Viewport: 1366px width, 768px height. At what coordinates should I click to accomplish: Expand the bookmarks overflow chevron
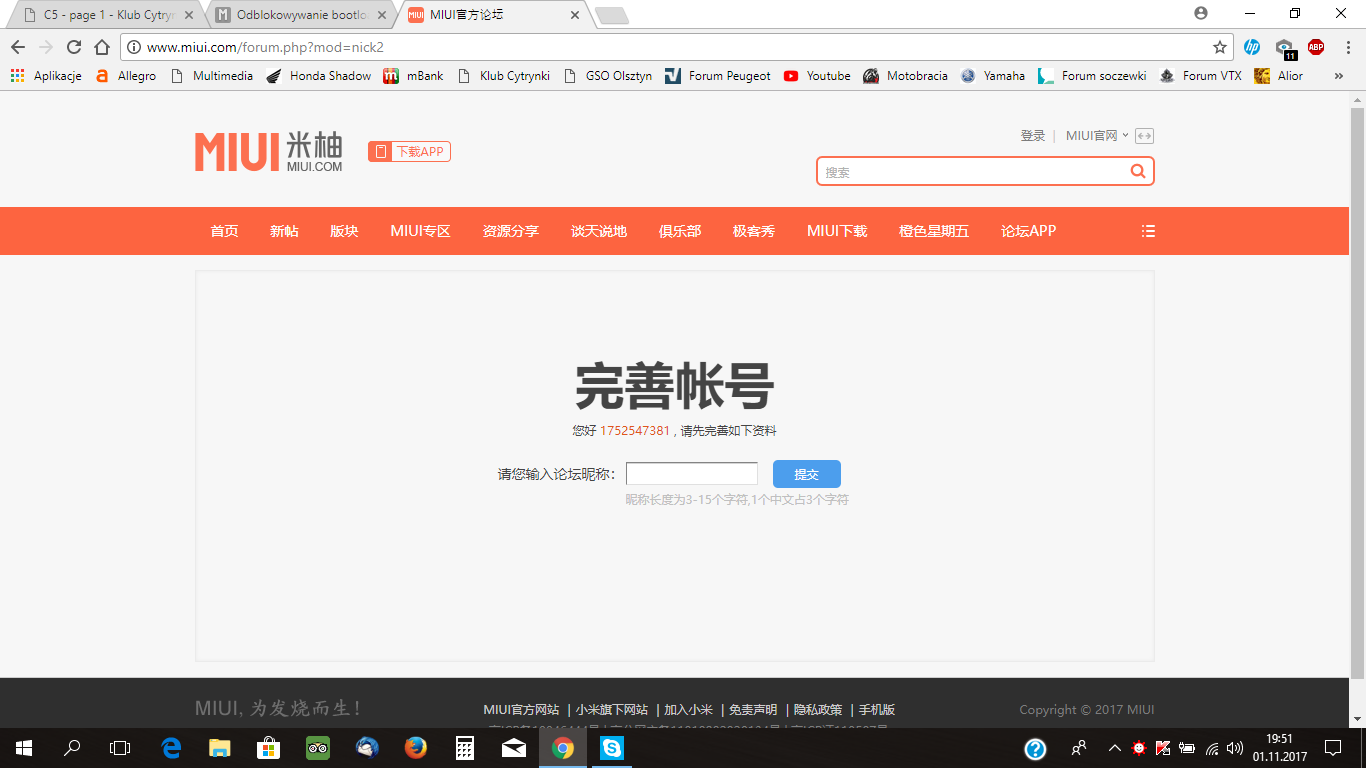(x=1339, y=76)
